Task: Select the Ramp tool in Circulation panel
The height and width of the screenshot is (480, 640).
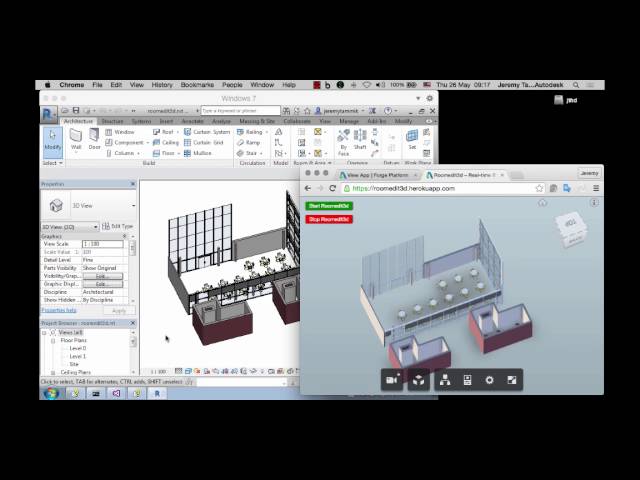Action: click(248, 142)
